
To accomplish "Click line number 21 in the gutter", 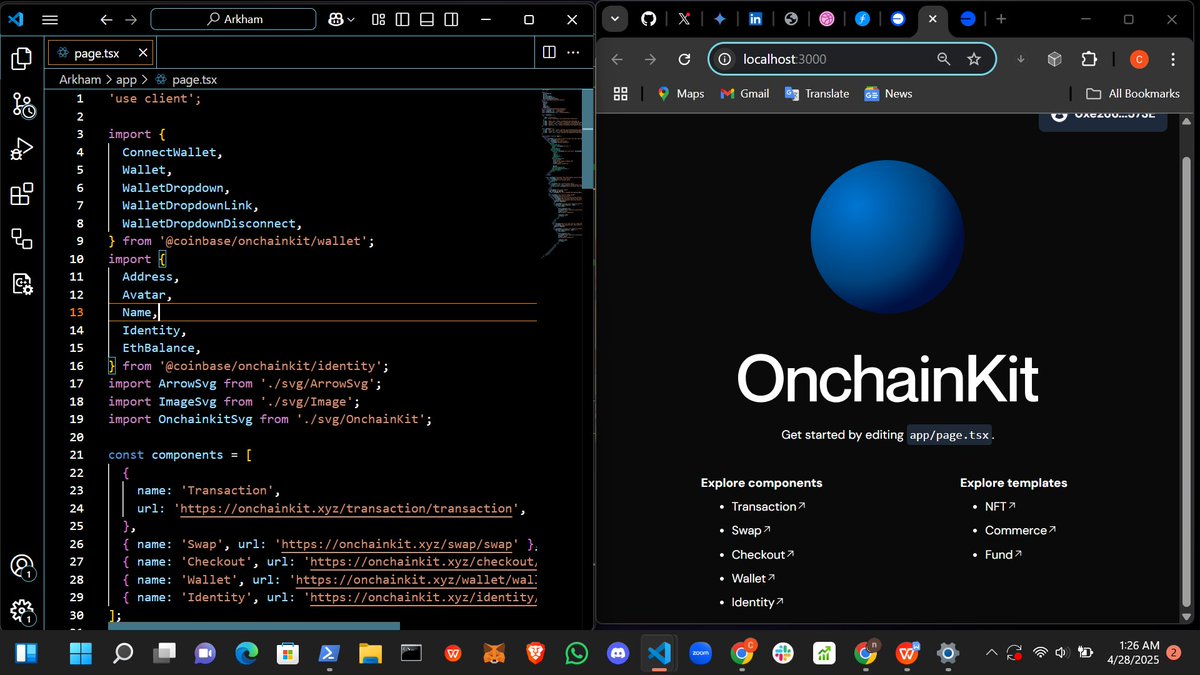I will (76, 455).
